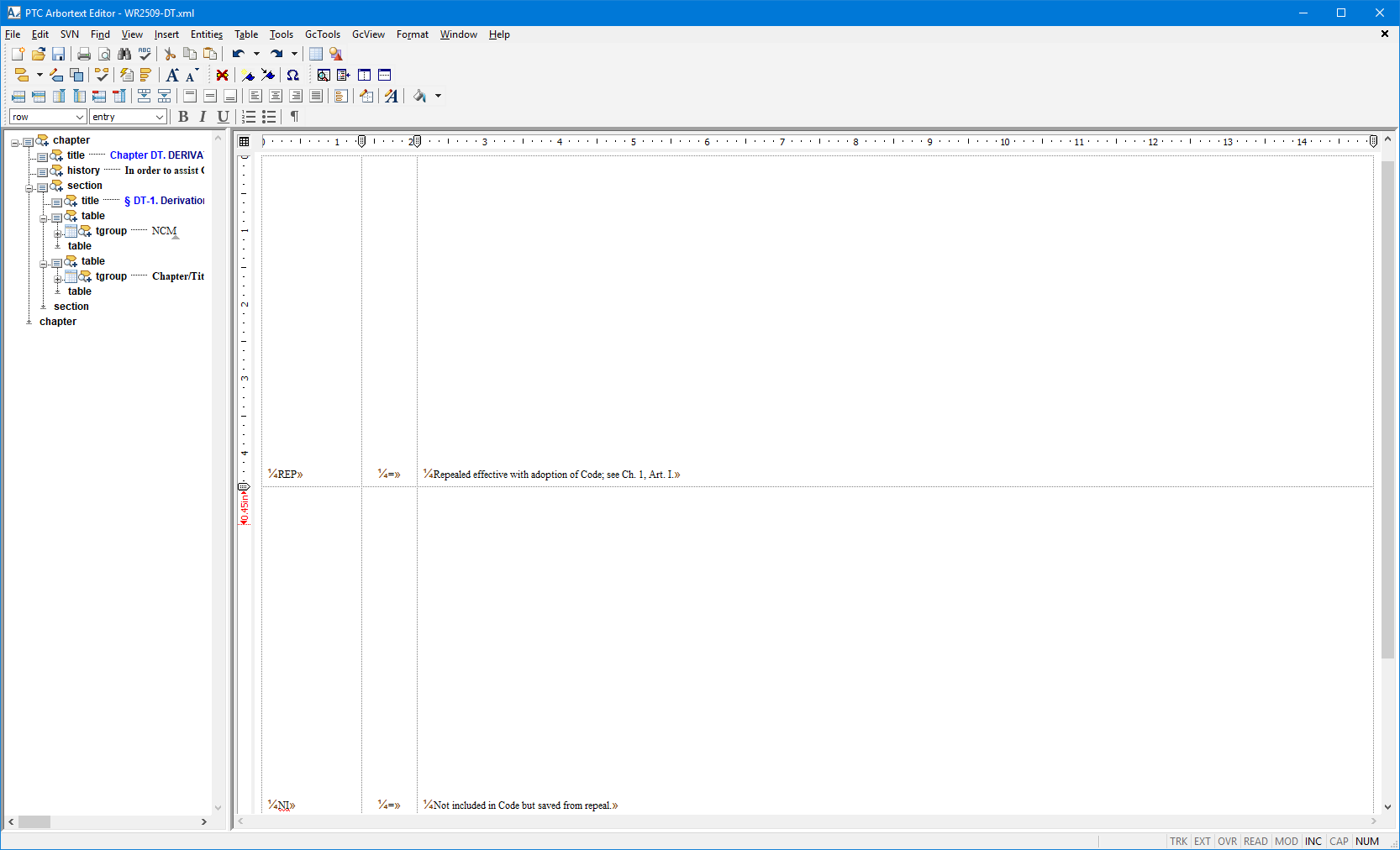Click the New document icon

pos(18,54)
